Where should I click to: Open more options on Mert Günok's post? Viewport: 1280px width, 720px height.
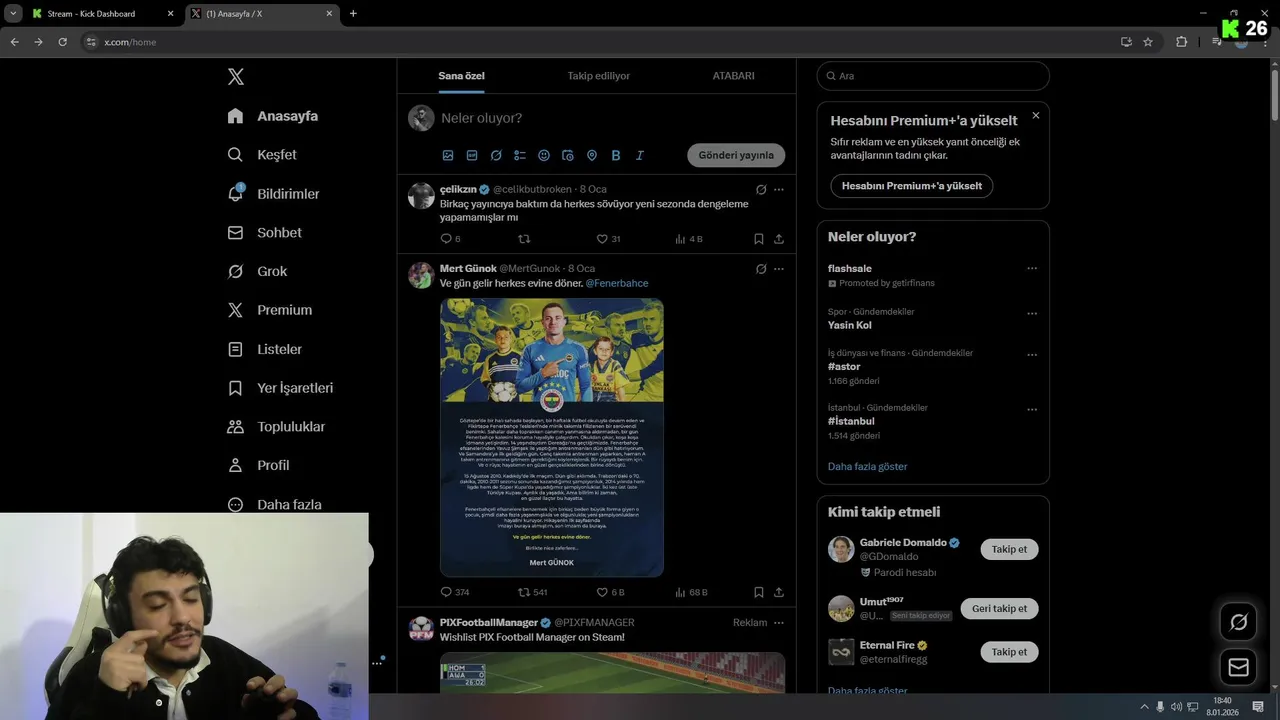pyautogui.click(x=779, y=269)
